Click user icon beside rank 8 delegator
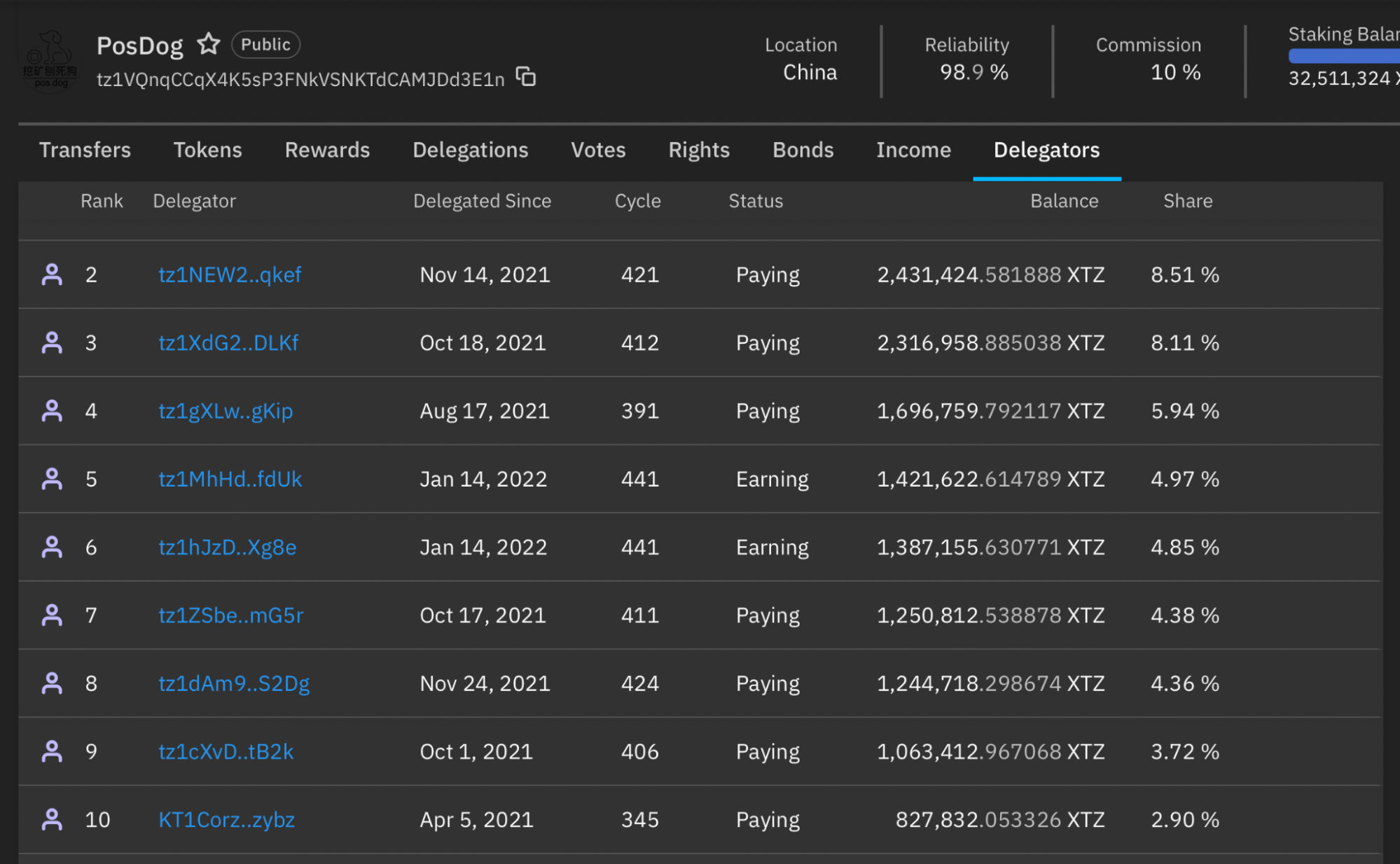 click(x=52, y=683)
